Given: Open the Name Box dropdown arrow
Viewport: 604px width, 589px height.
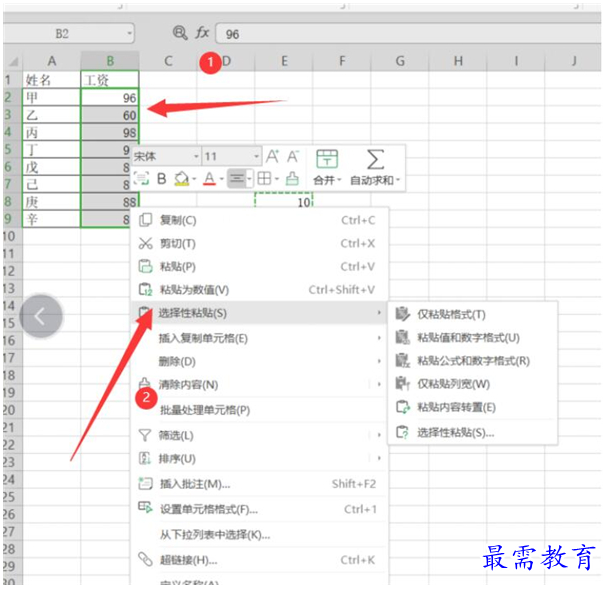Looking at the screenshot, I should [129, 34].
